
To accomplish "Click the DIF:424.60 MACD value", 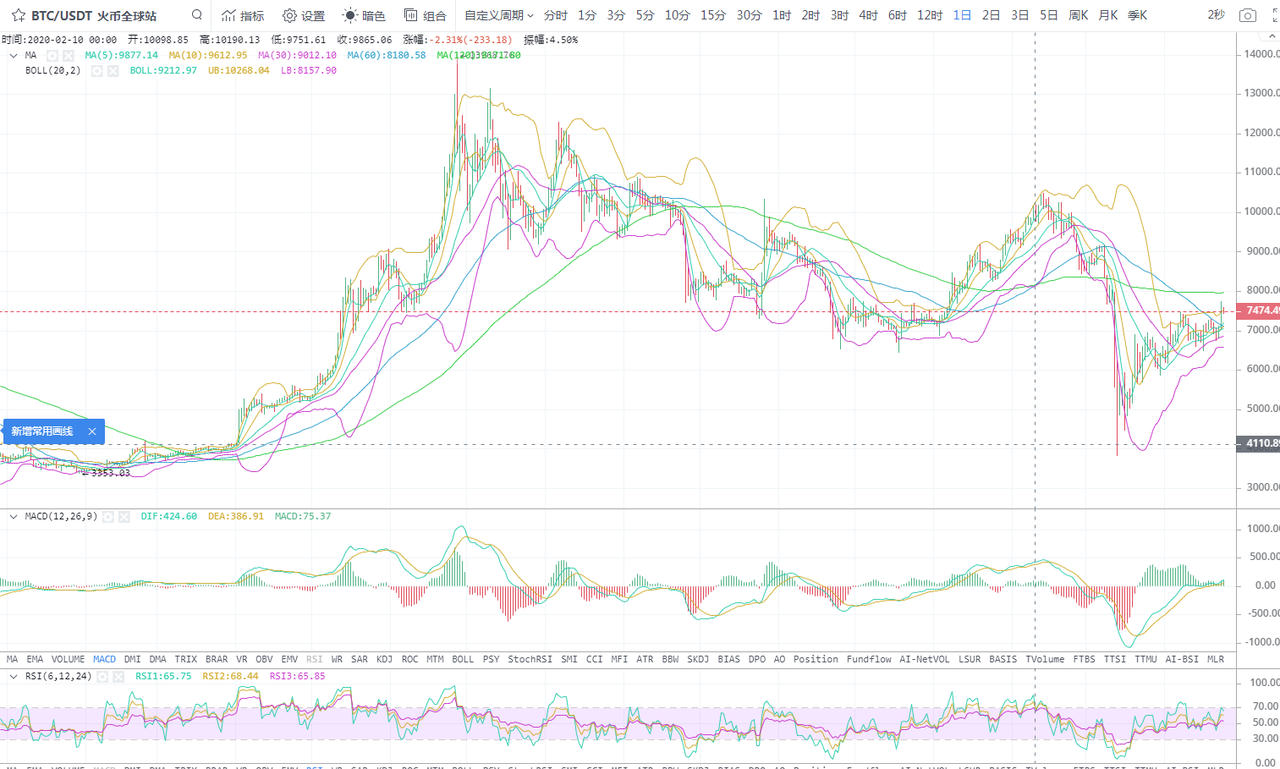I will [x=169, y=516].
